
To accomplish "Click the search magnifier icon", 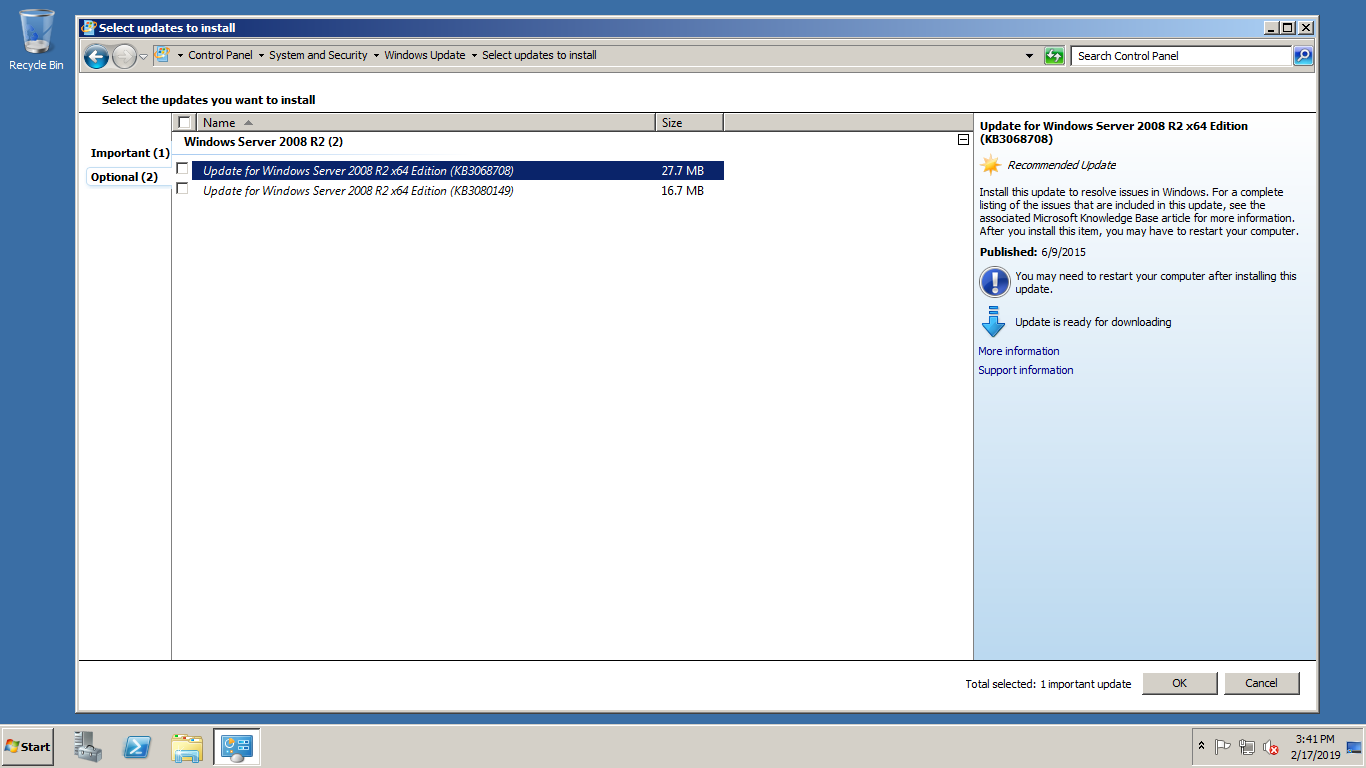I will 1303,56.
